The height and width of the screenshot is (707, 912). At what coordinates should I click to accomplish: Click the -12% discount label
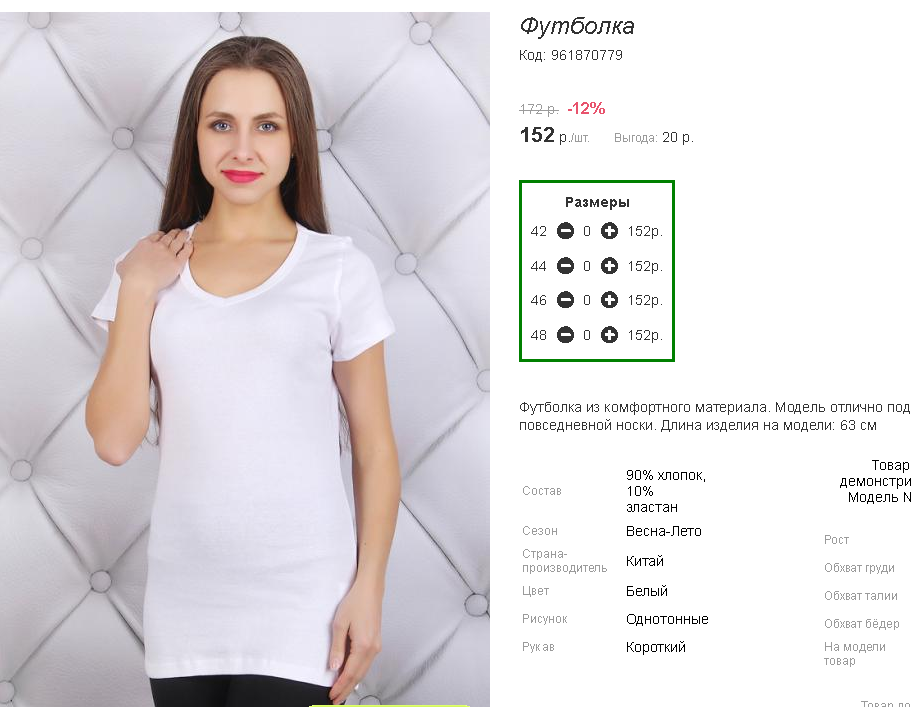click(586, 109)
